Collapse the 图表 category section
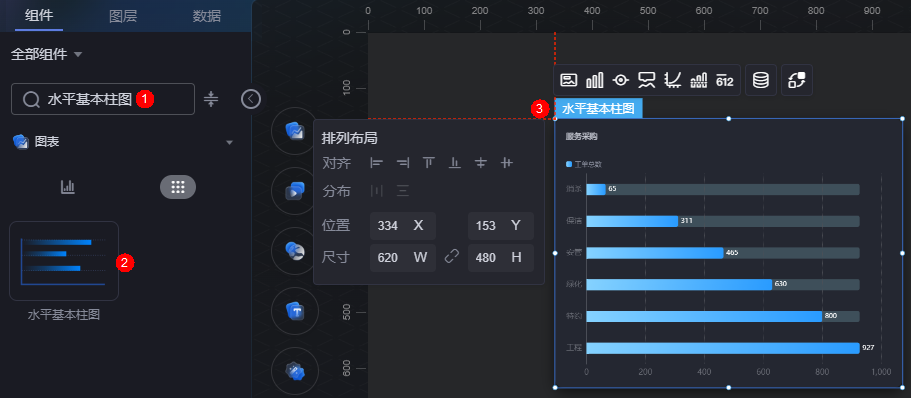 click(x=229, y=142)
